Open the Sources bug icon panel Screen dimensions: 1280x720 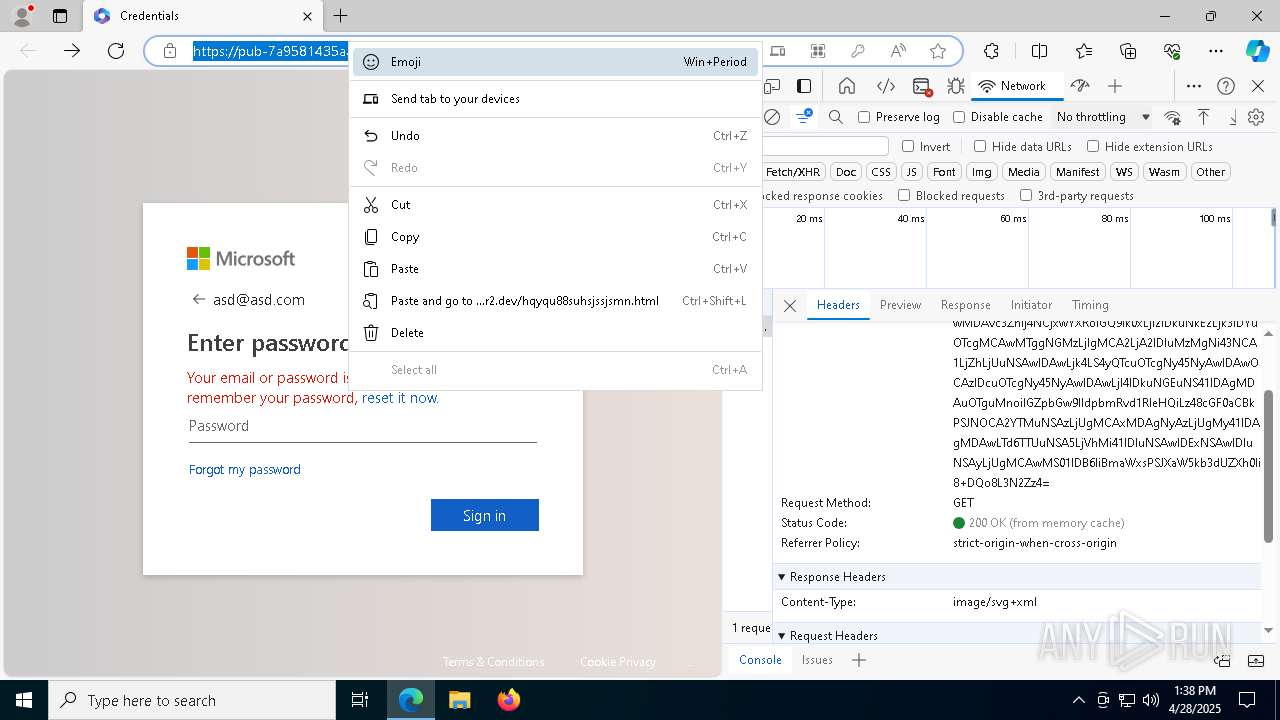point(956,86)
